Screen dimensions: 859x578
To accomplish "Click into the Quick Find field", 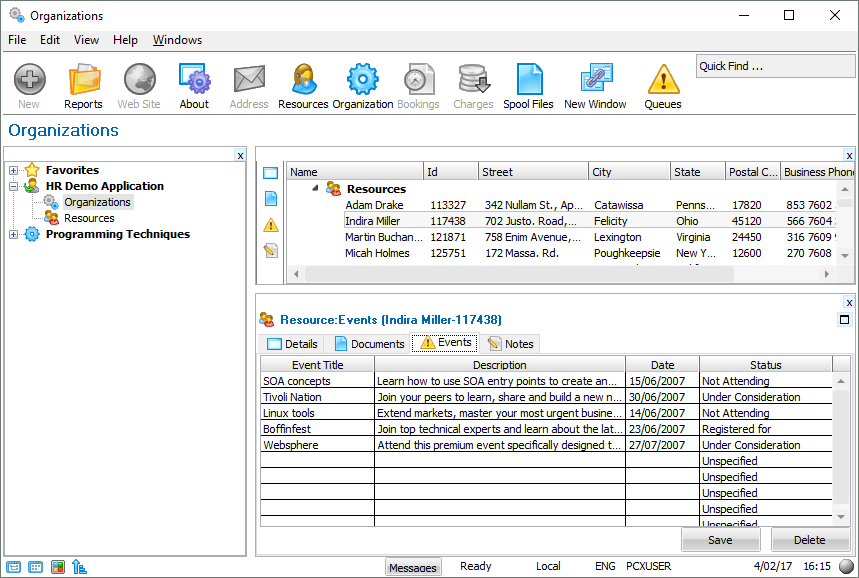I will 775,66.
